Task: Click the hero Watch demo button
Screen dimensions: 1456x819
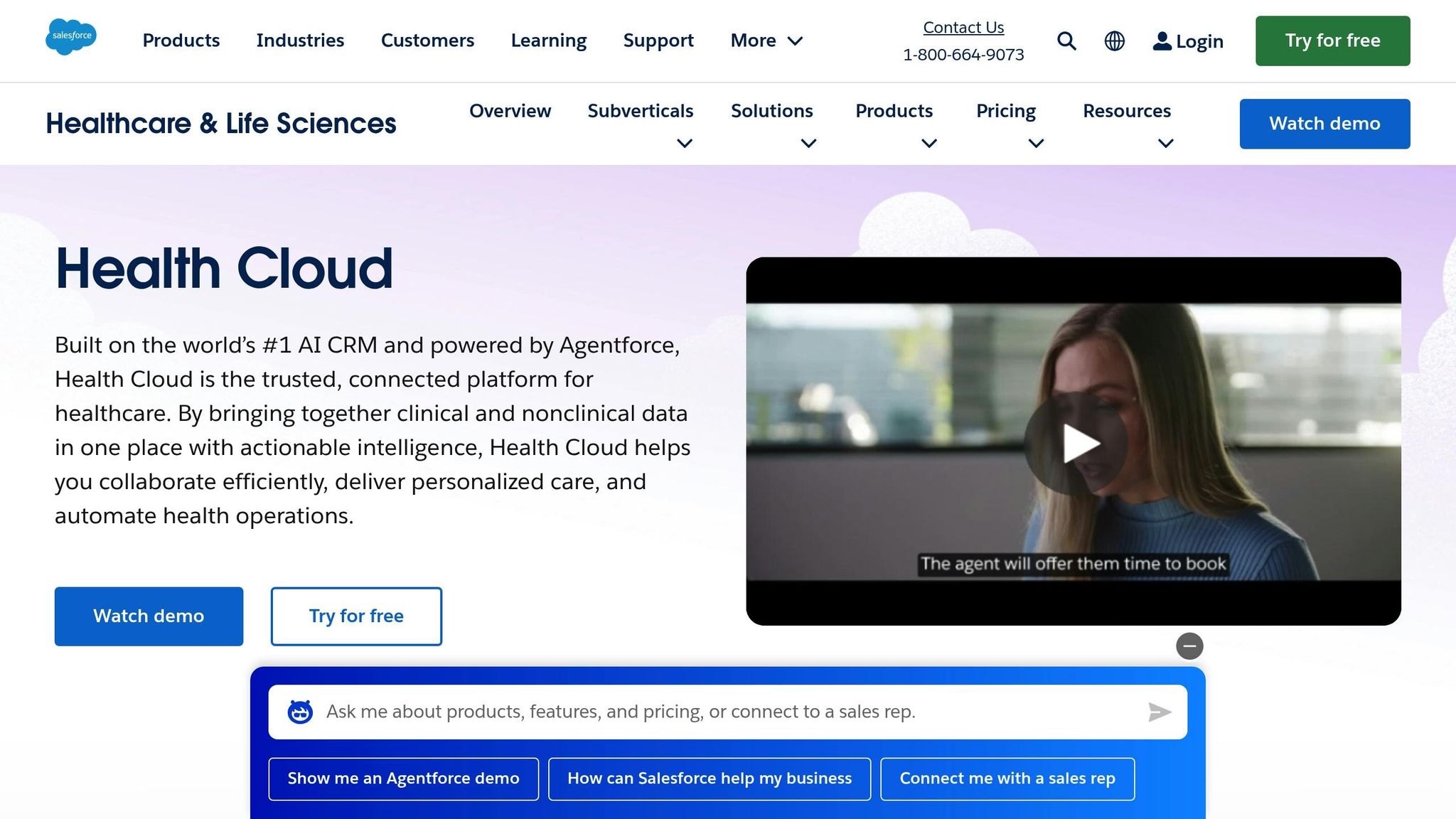Action: (149, 616)
